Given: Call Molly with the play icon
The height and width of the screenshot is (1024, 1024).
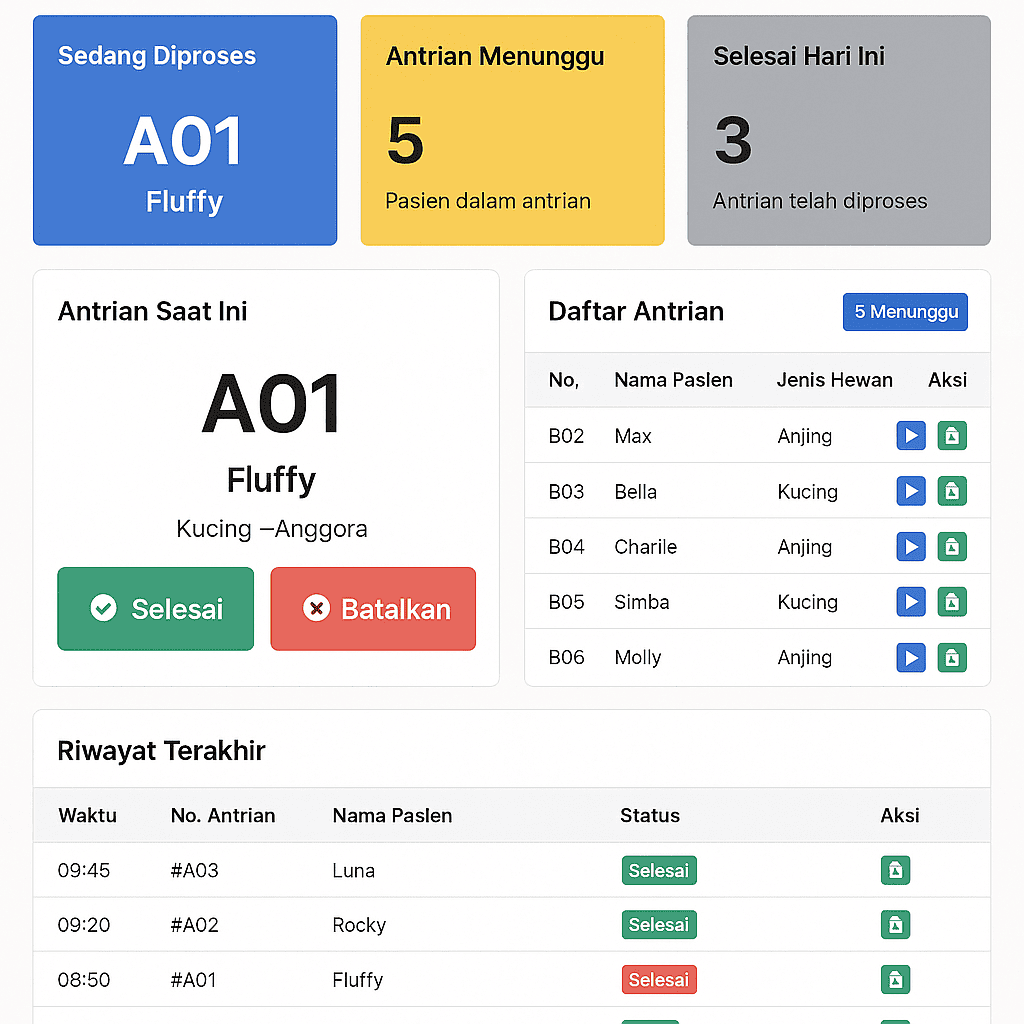Looking at the screenshot, I should click(910, 657).
